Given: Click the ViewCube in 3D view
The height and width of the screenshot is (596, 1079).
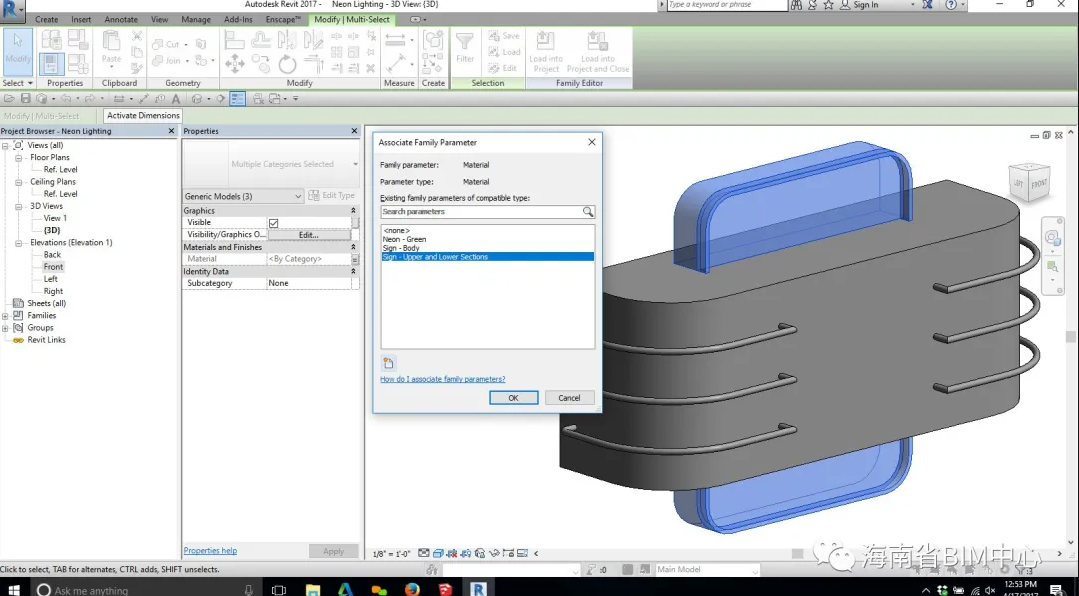Looking at the screenshot, I should click(1029, 183).
